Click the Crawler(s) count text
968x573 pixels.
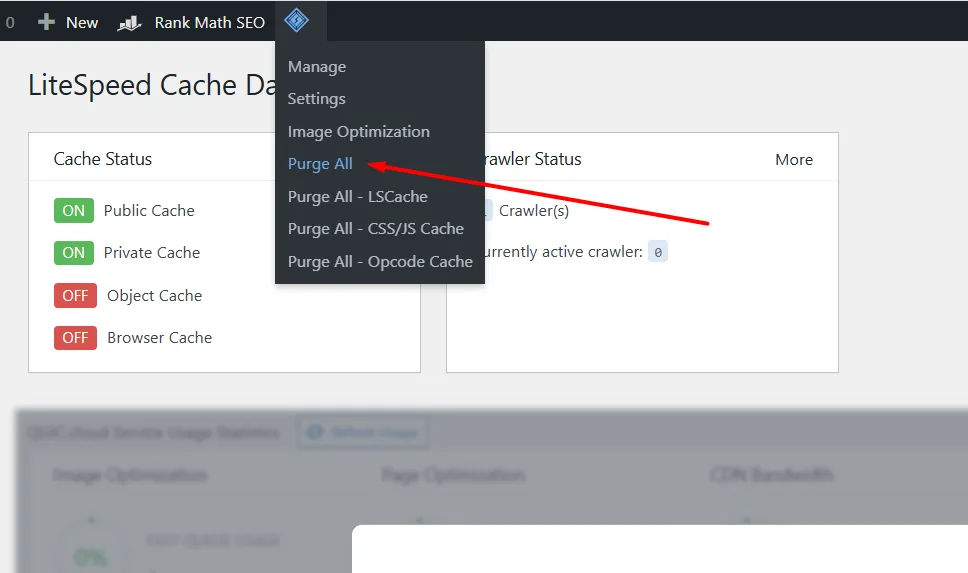533,211
